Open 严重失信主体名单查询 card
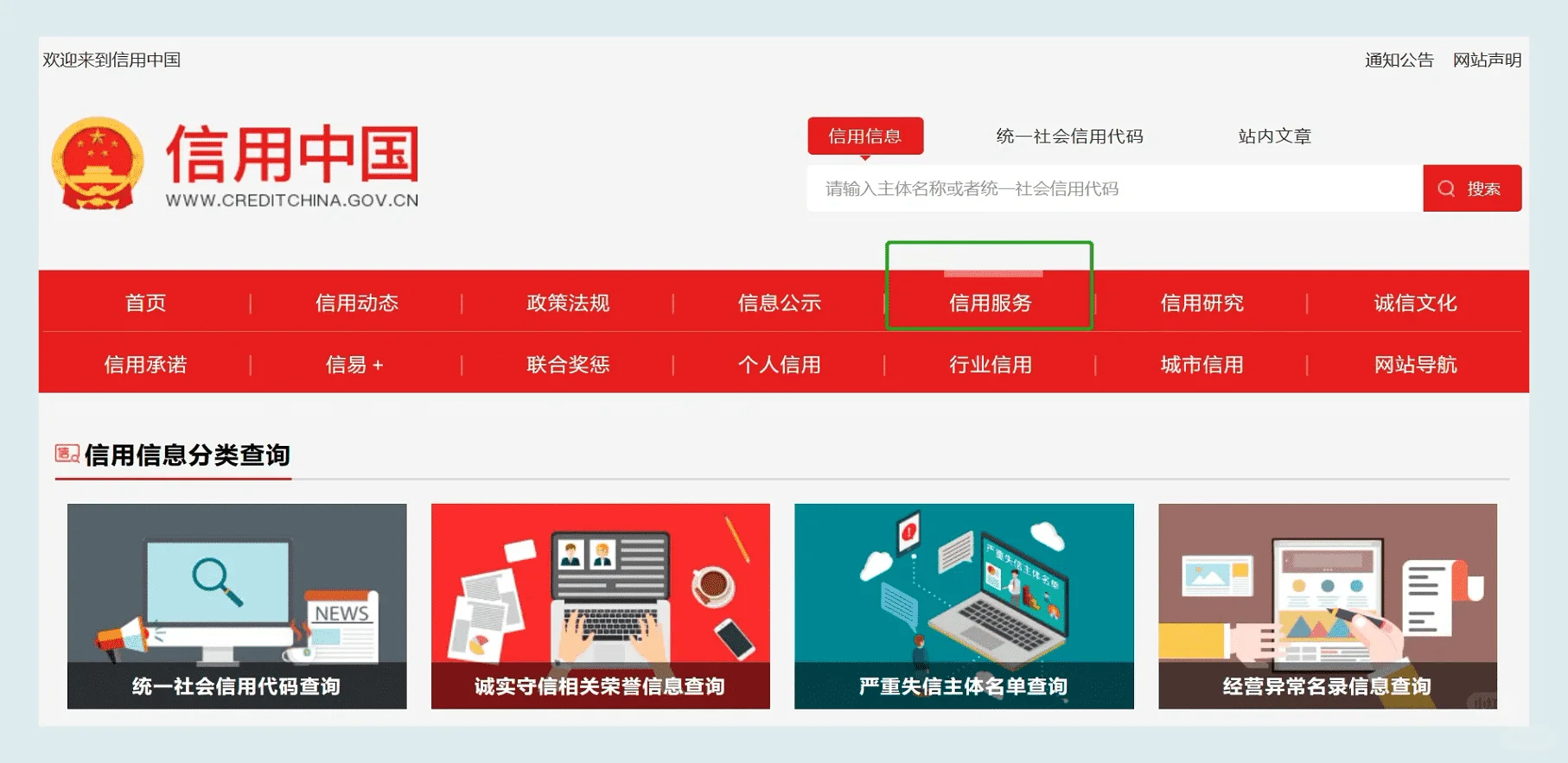Screen dimensions: 1568x763 pos(964,607)
